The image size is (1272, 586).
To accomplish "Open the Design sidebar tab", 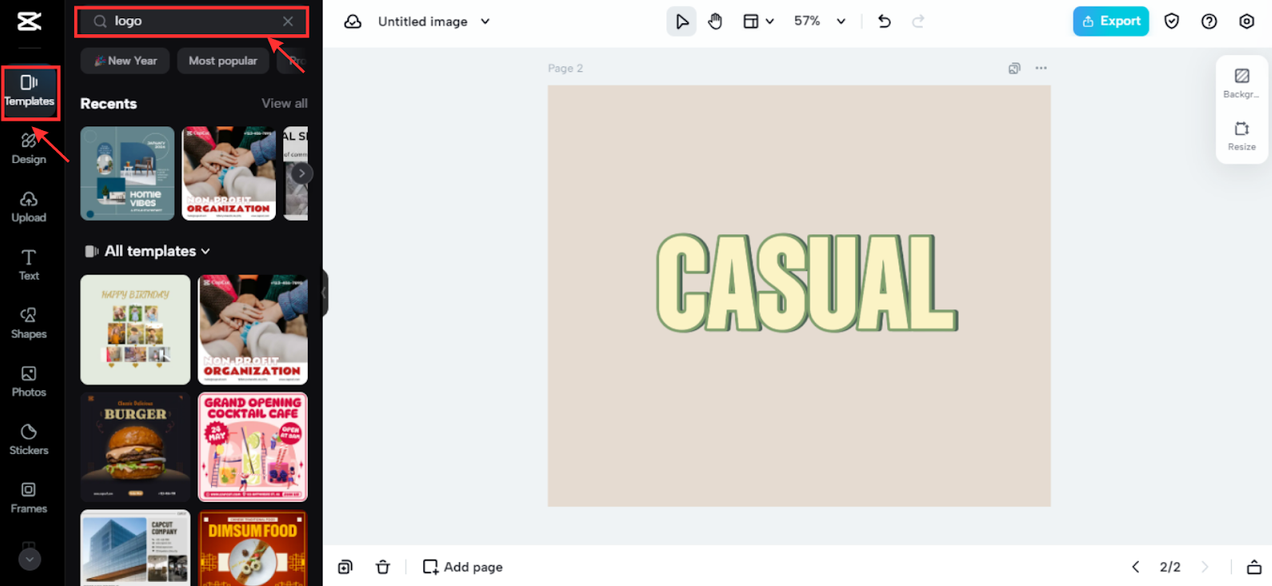I will 29,149.
